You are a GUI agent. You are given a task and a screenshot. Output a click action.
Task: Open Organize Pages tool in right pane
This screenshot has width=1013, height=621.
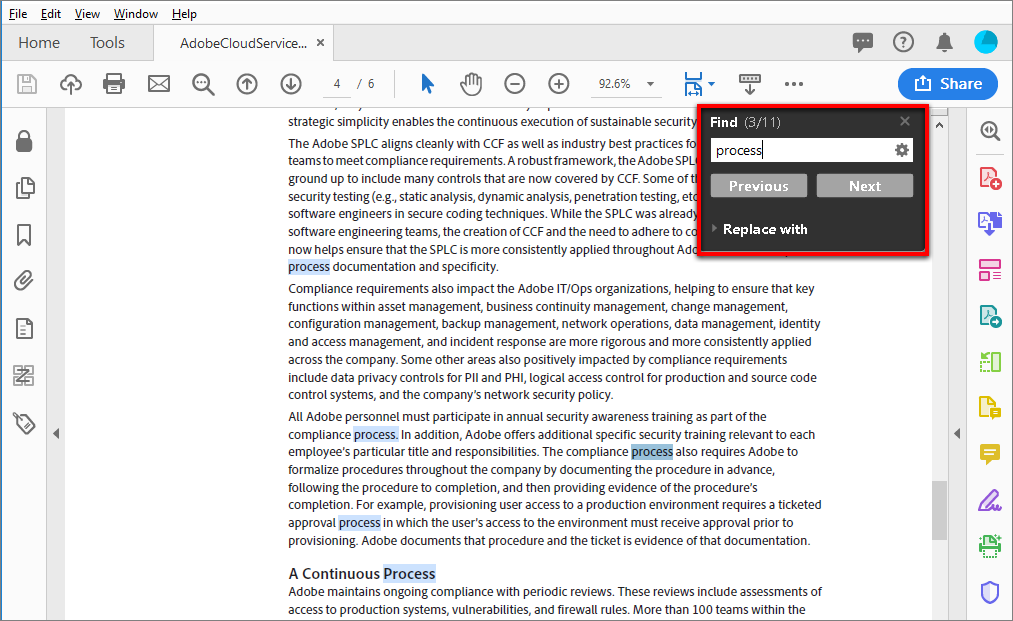tap(990, 270)
